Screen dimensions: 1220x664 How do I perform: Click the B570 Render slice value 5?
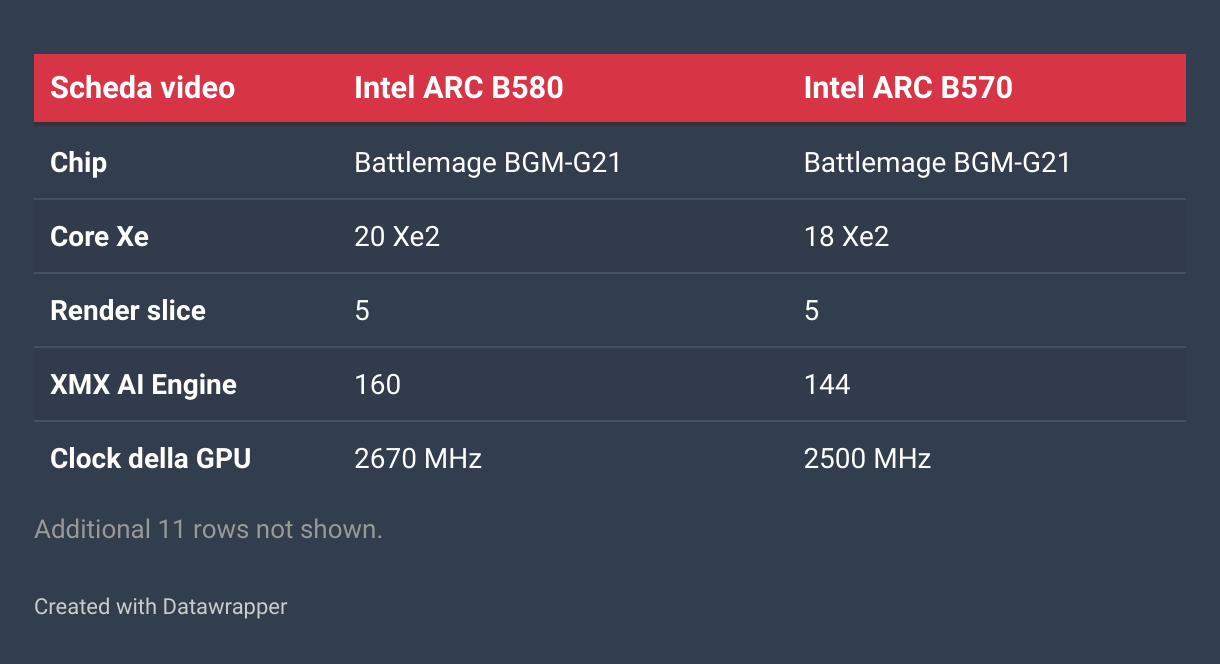tap(811, 310)
